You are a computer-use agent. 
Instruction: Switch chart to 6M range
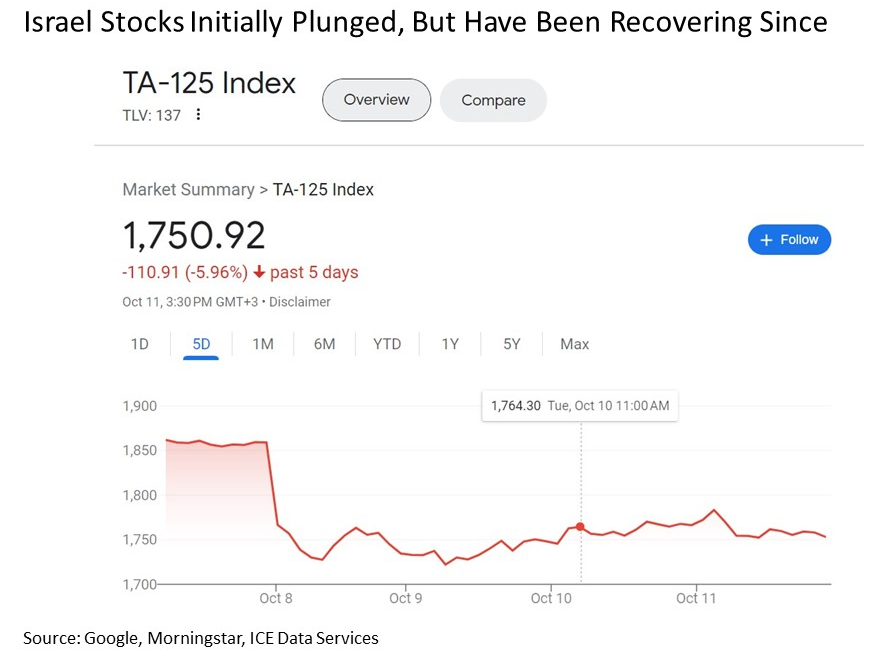[324, 344]
